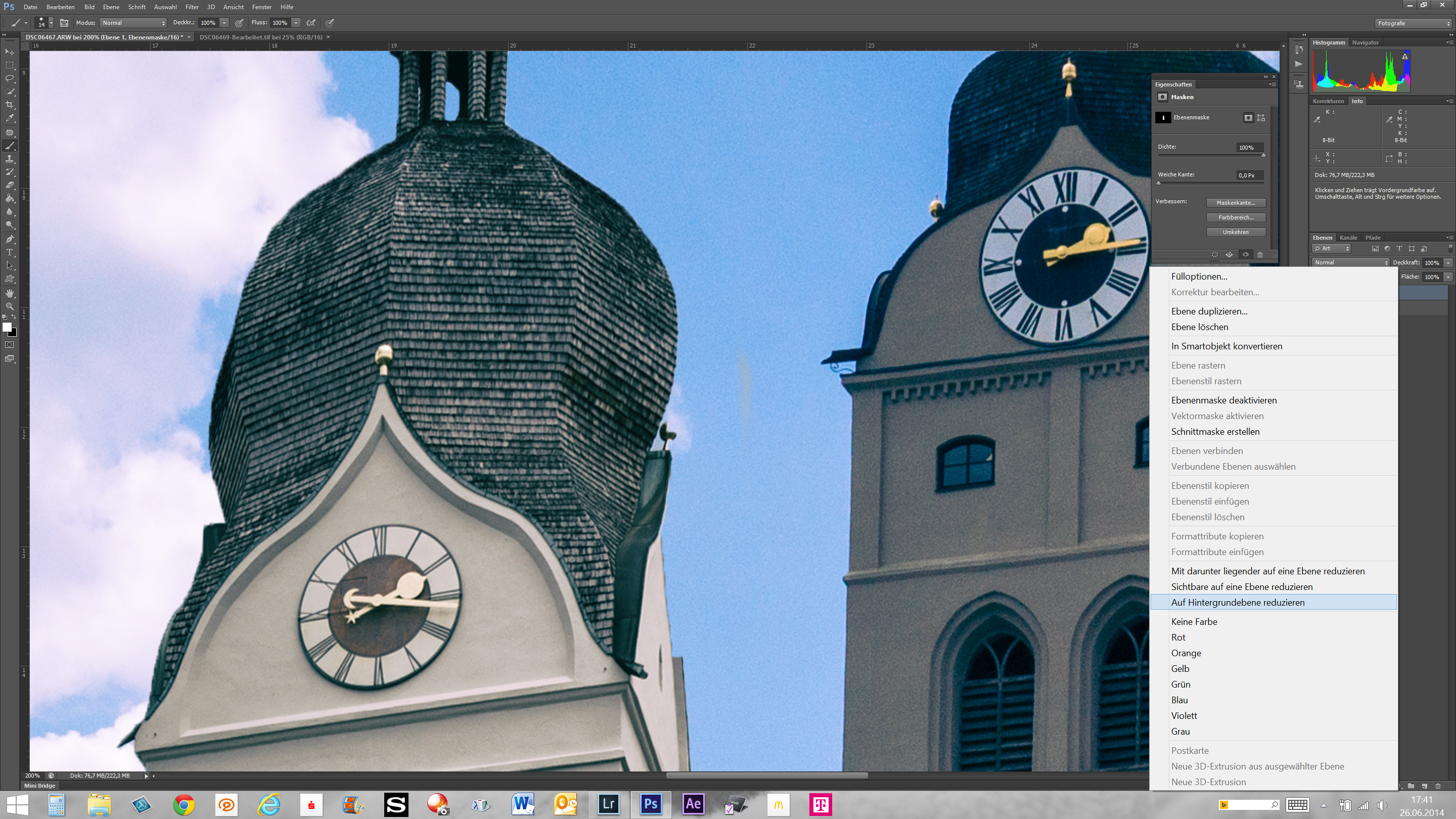Select the Path Selection tool
The image size is (1456, 819).
coord(10,265)
